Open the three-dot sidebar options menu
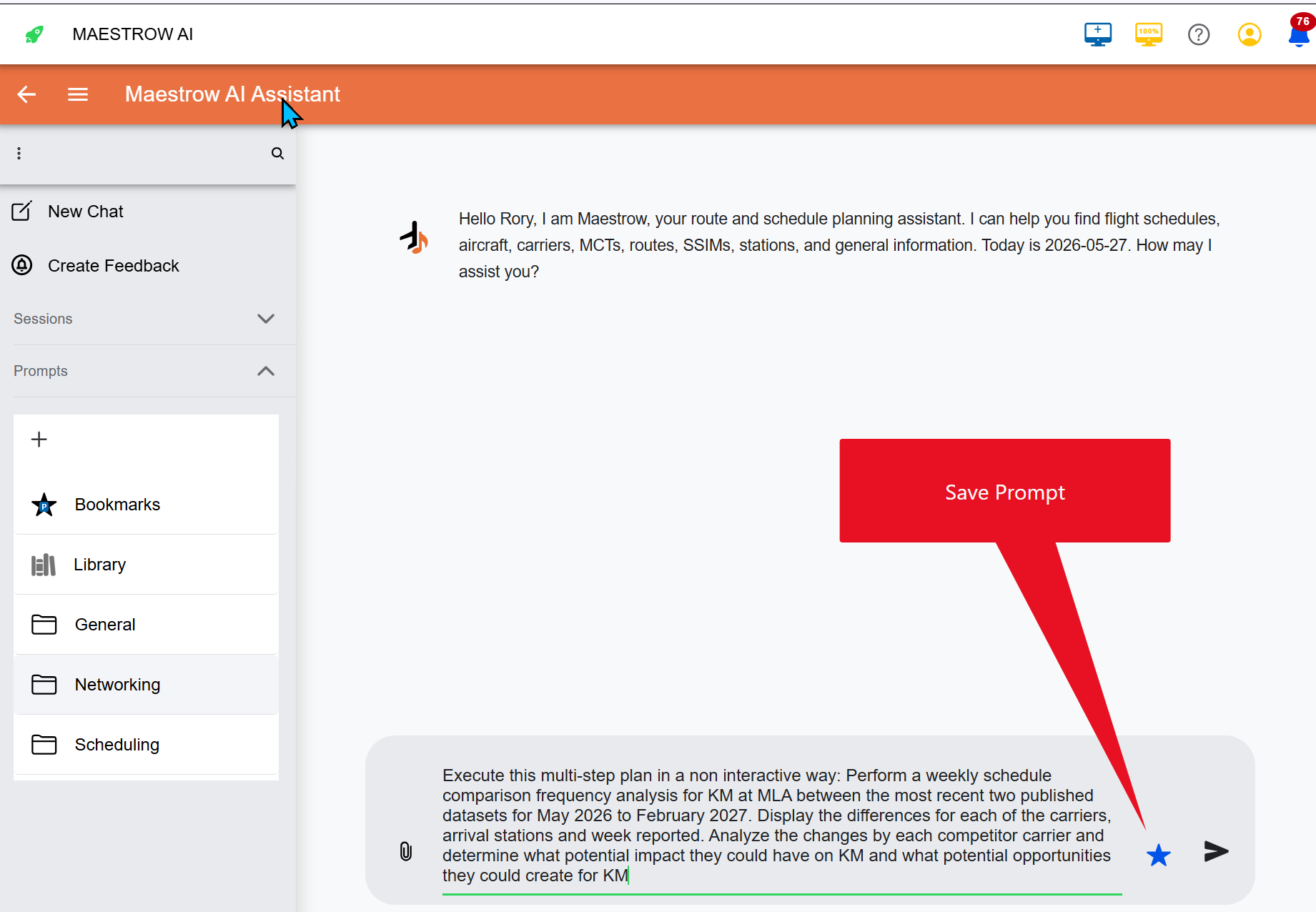The height and width of the screenshot is (912, 1316). pos(19,153)
